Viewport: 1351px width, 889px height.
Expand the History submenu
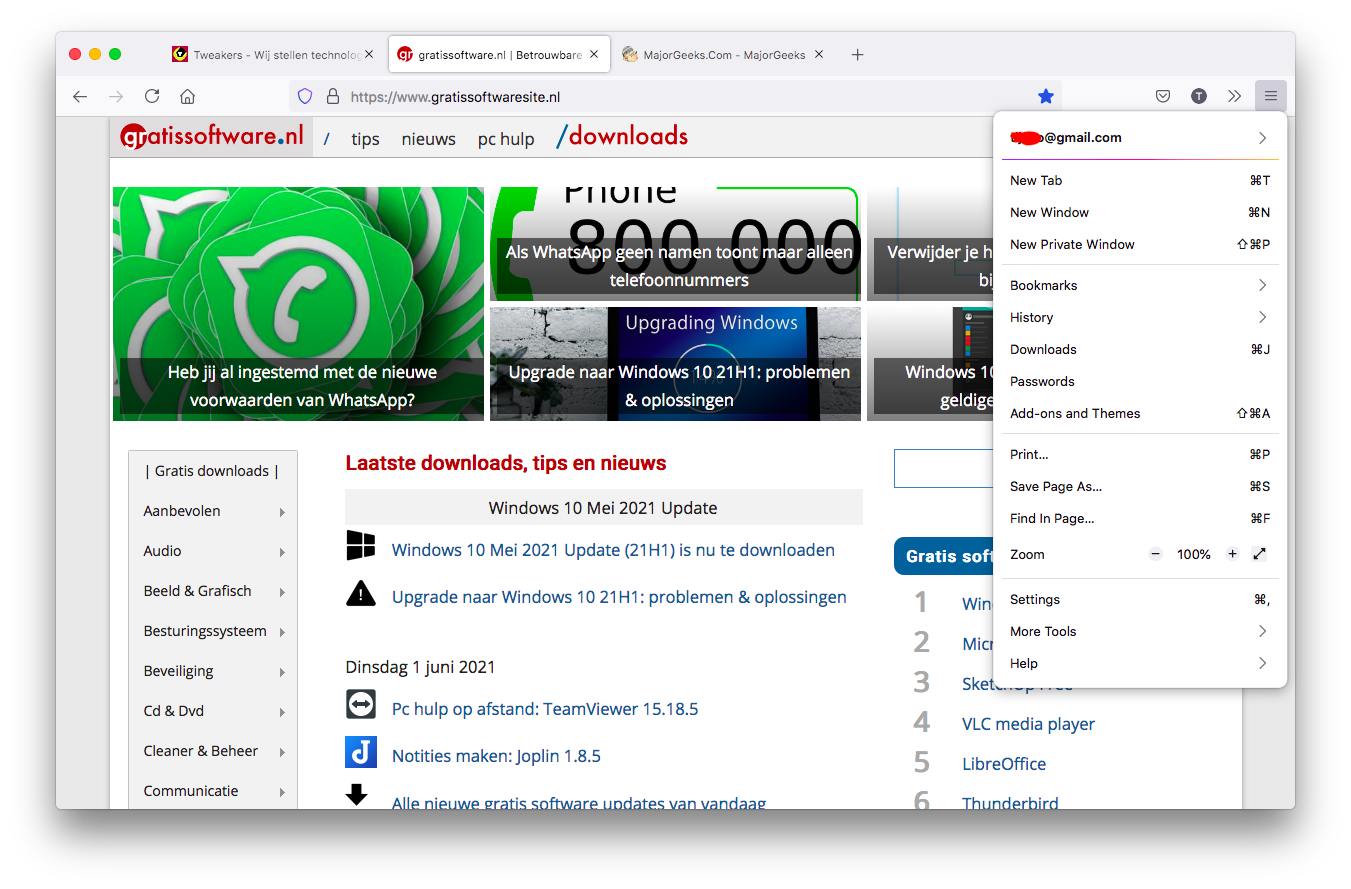(x=1138, y=317)
